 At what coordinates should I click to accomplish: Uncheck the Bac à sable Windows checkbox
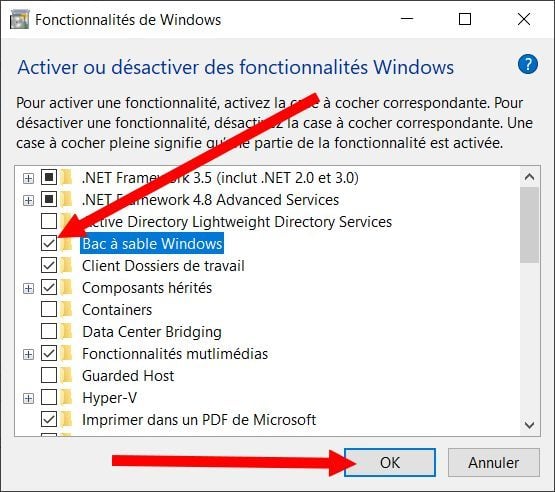tap(49, 244)
